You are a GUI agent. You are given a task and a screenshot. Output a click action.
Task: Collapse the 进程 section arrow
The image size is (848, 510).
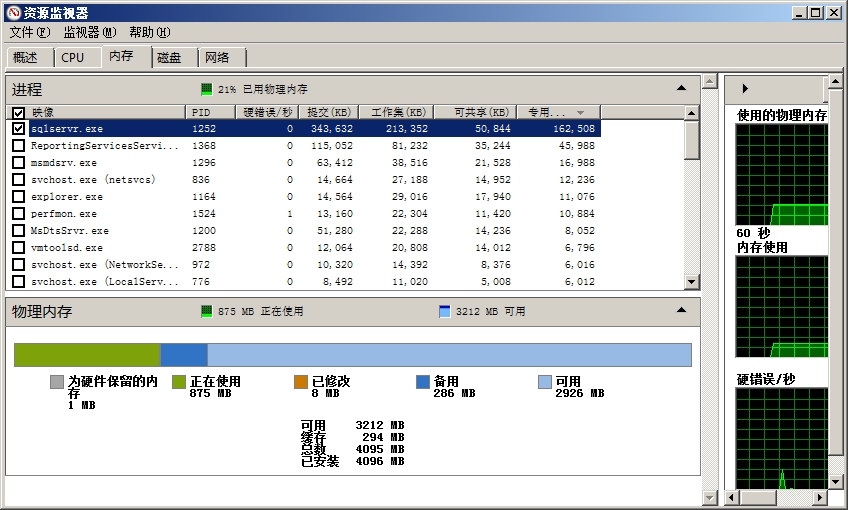(681, 88)
